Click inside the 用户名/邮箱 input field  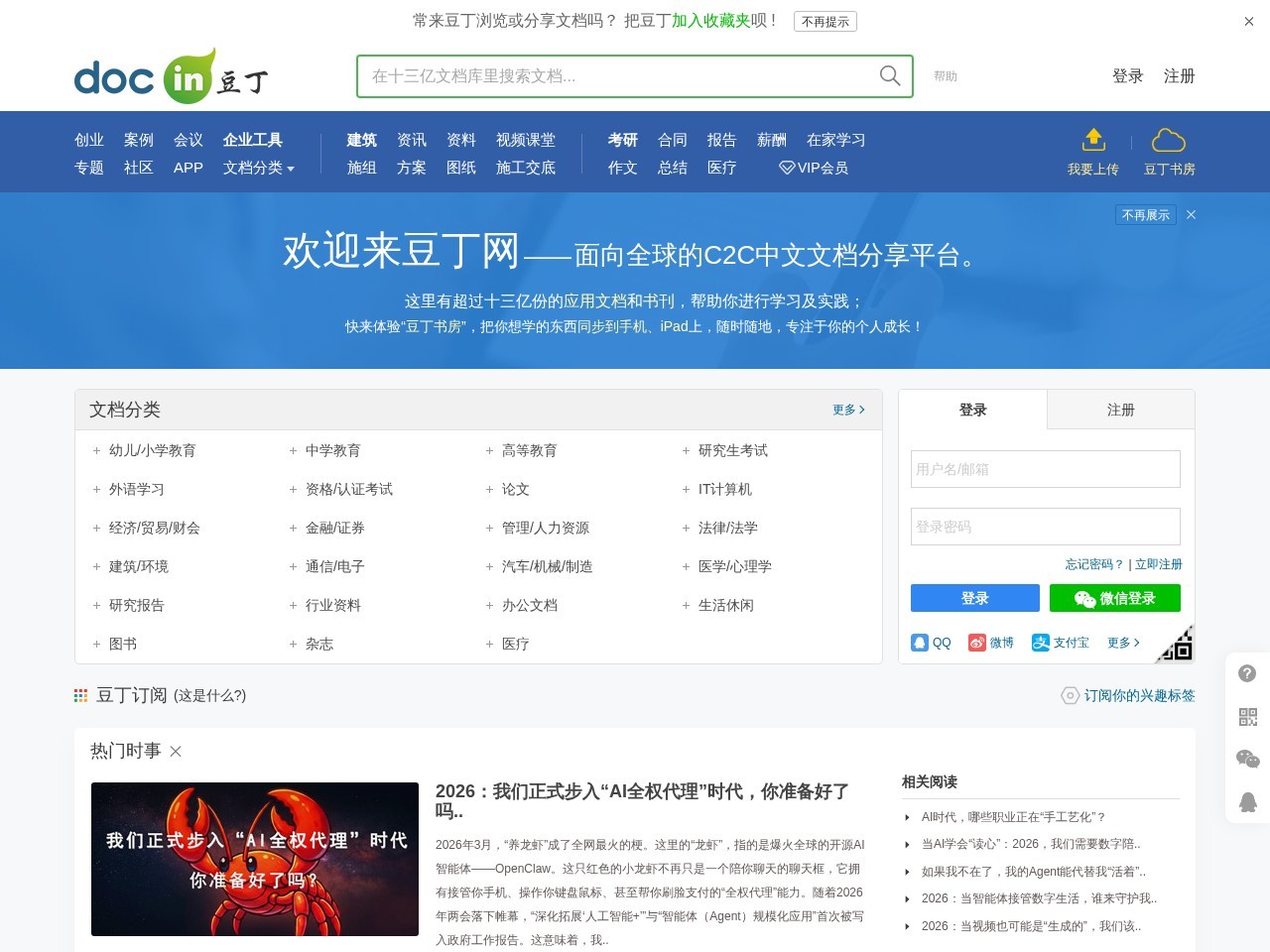[x=1045, y=469]
